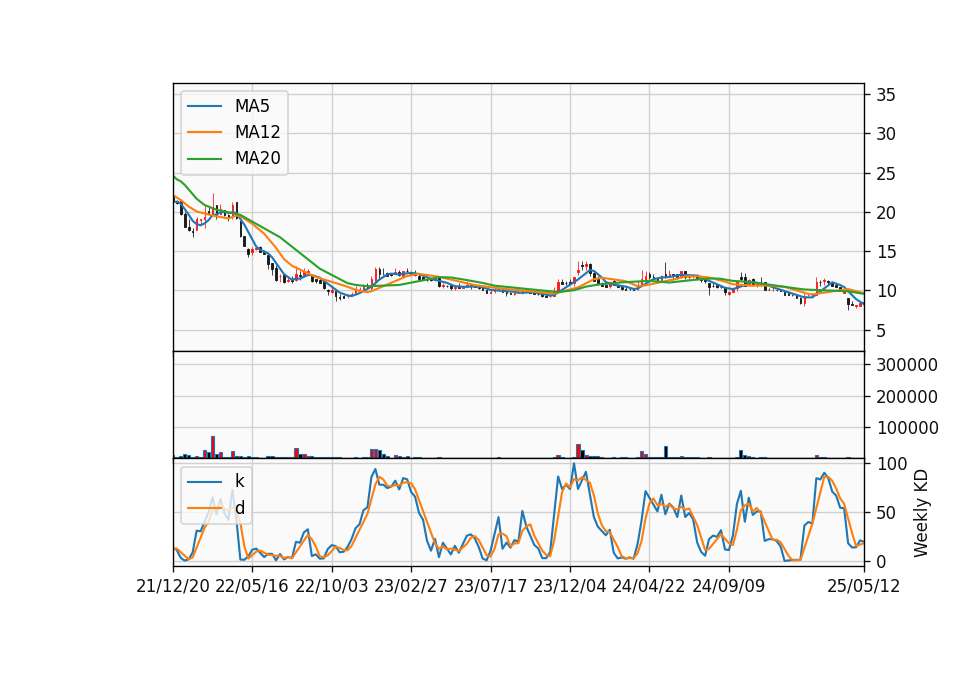Click the price axis value 35
The width and height of the screenshot is (960, 690).
click(x=886, y=95)
